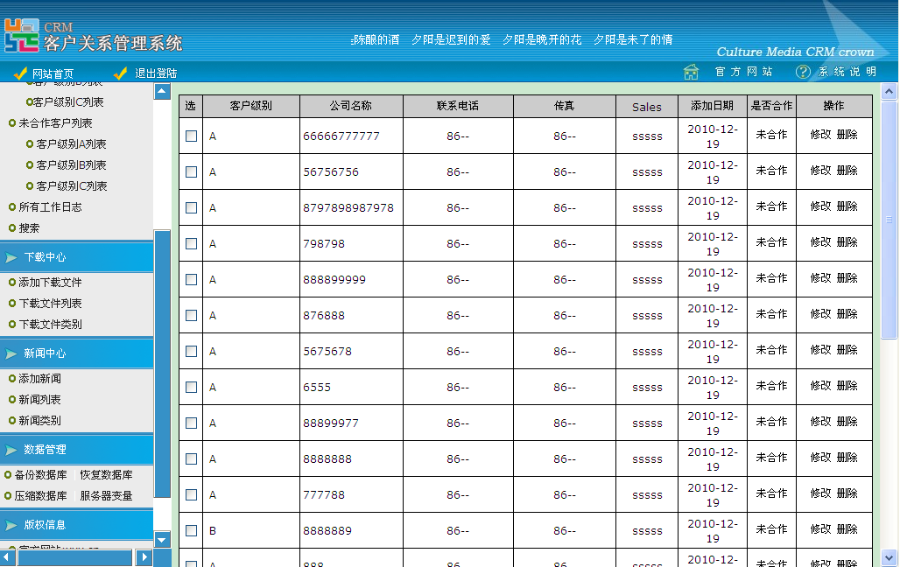The width and height of the screenshot is (900, 567).
Task: Open 新闻类别 in sidebar
Action: pos(40,421)
